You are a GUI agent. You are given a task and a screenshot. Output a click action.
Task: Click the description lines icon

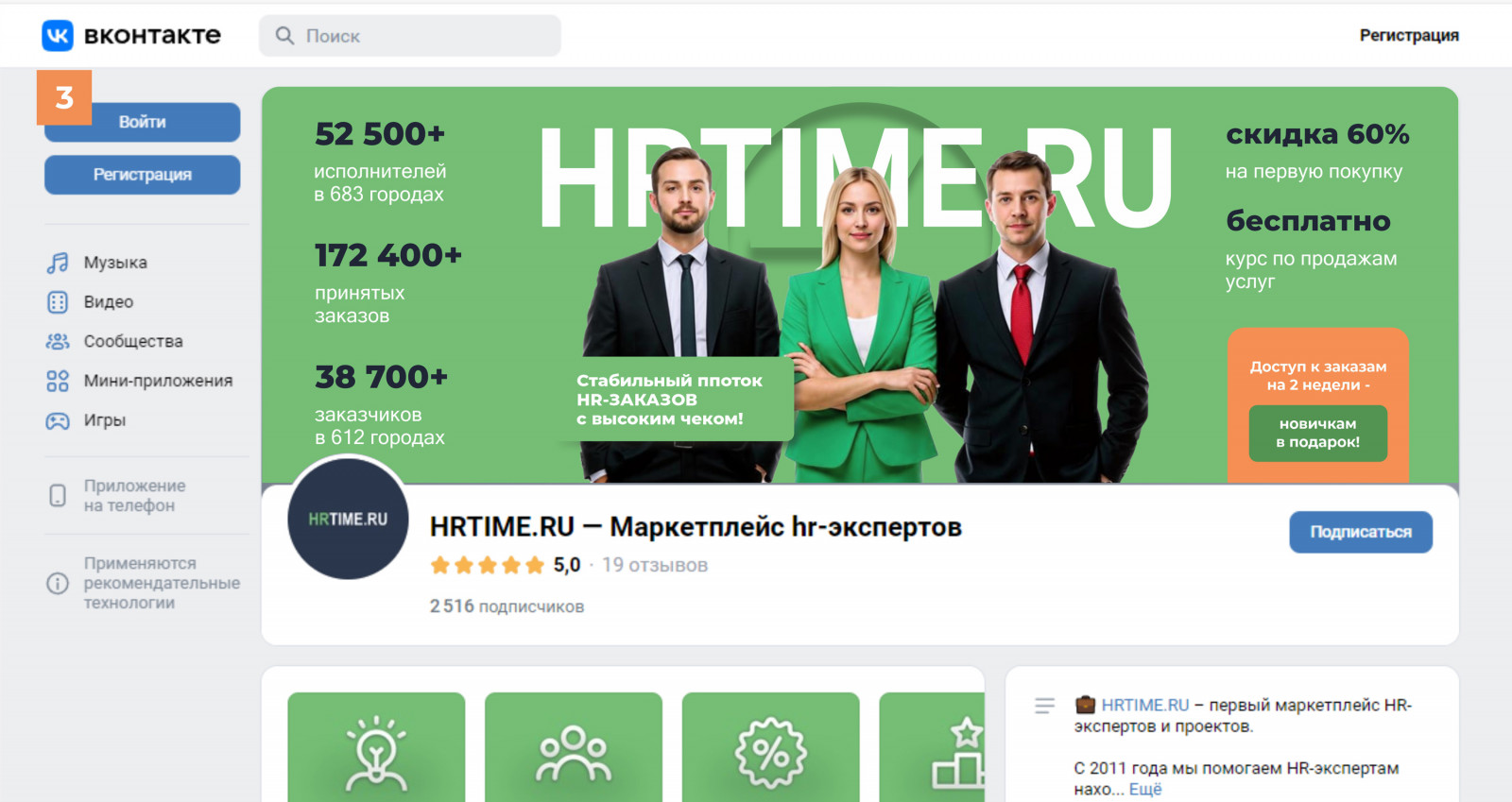click(1044, 706)
